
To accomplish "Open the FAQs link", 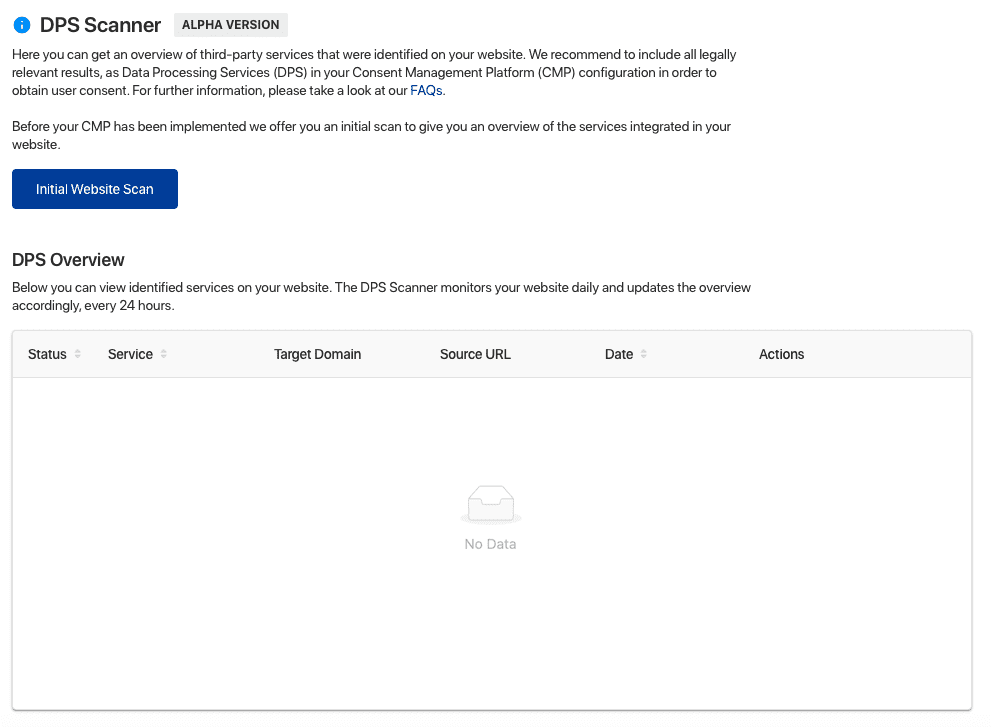I will (426, 90).
